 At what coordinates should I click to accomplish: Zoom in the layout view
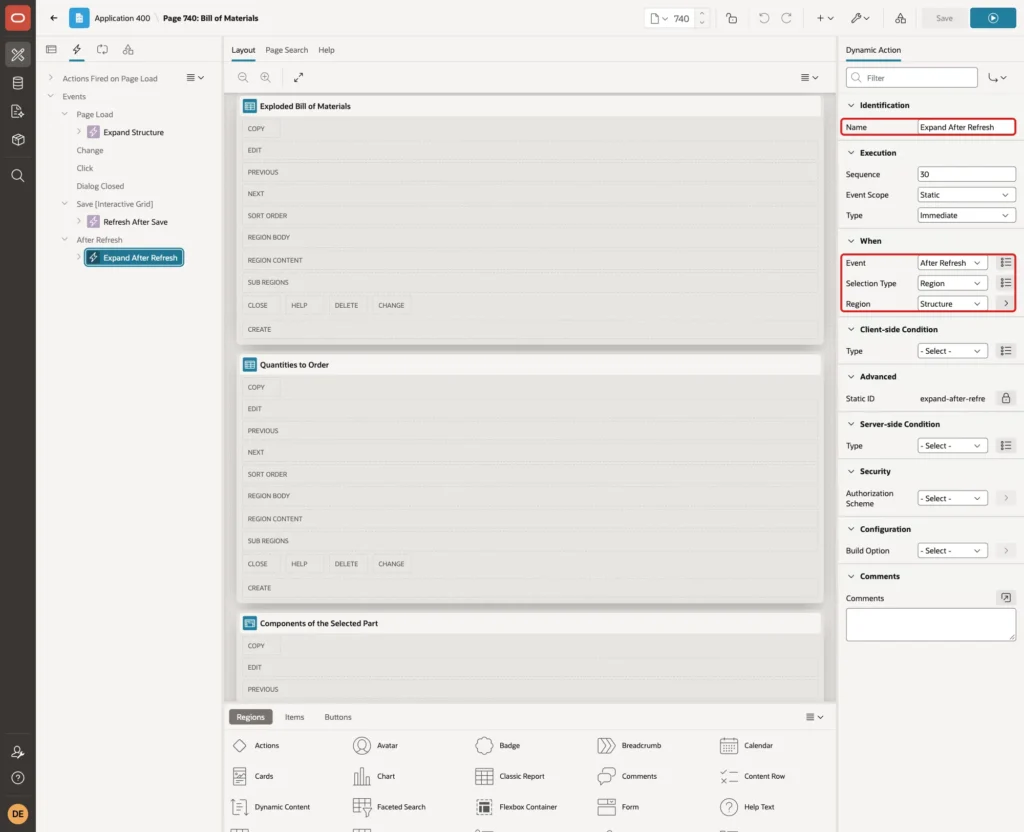(265, 77)
